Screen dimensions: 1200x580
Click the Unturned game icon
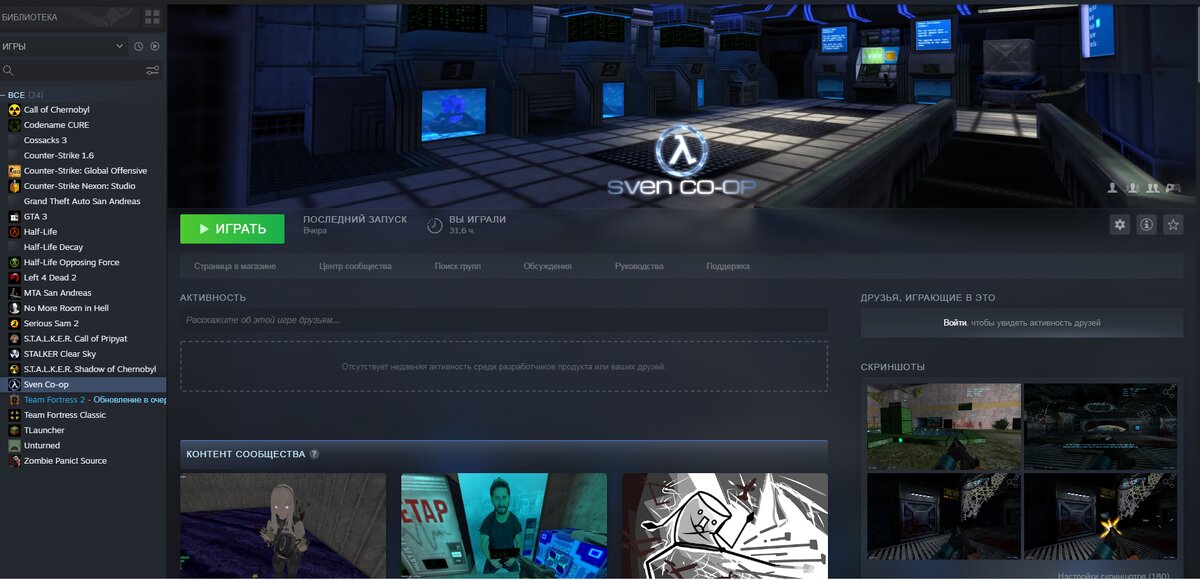click(14, 446)
